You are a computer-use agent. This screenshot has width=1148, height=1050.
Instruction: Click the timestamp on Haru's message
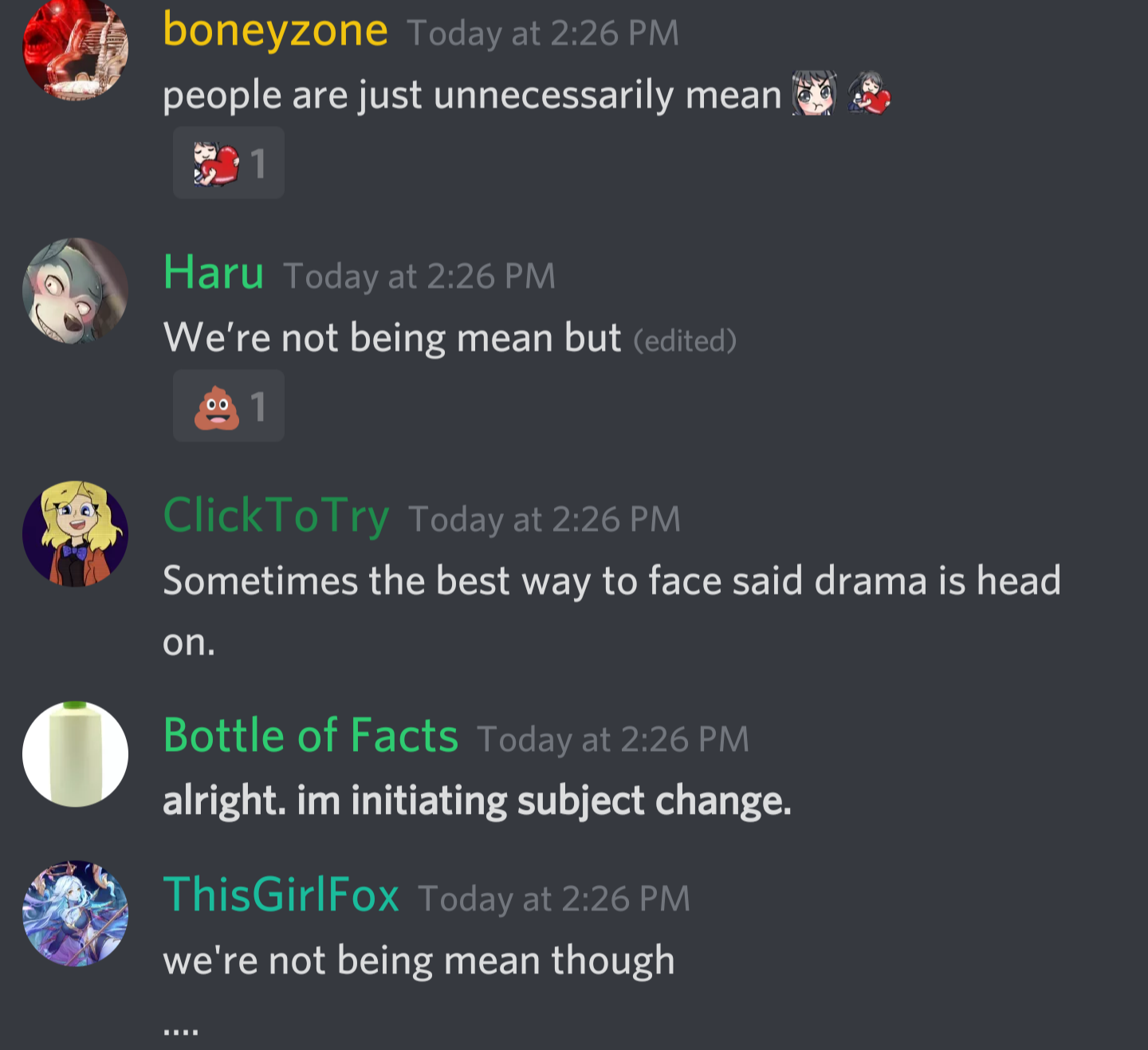(419, 277)
